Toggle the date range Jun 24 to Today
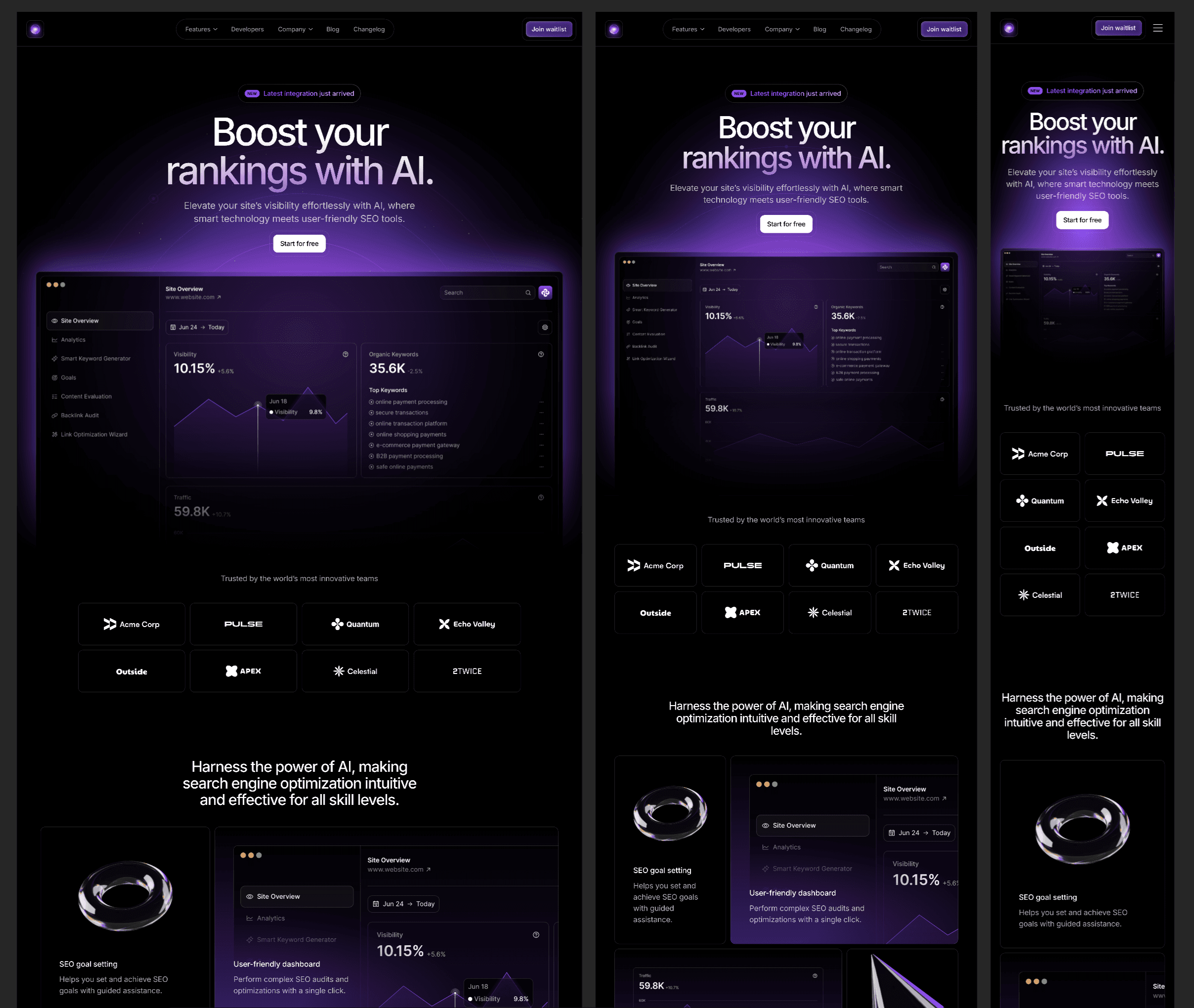The height and width of the screenshot is (1008, 1194). (198, 327)
